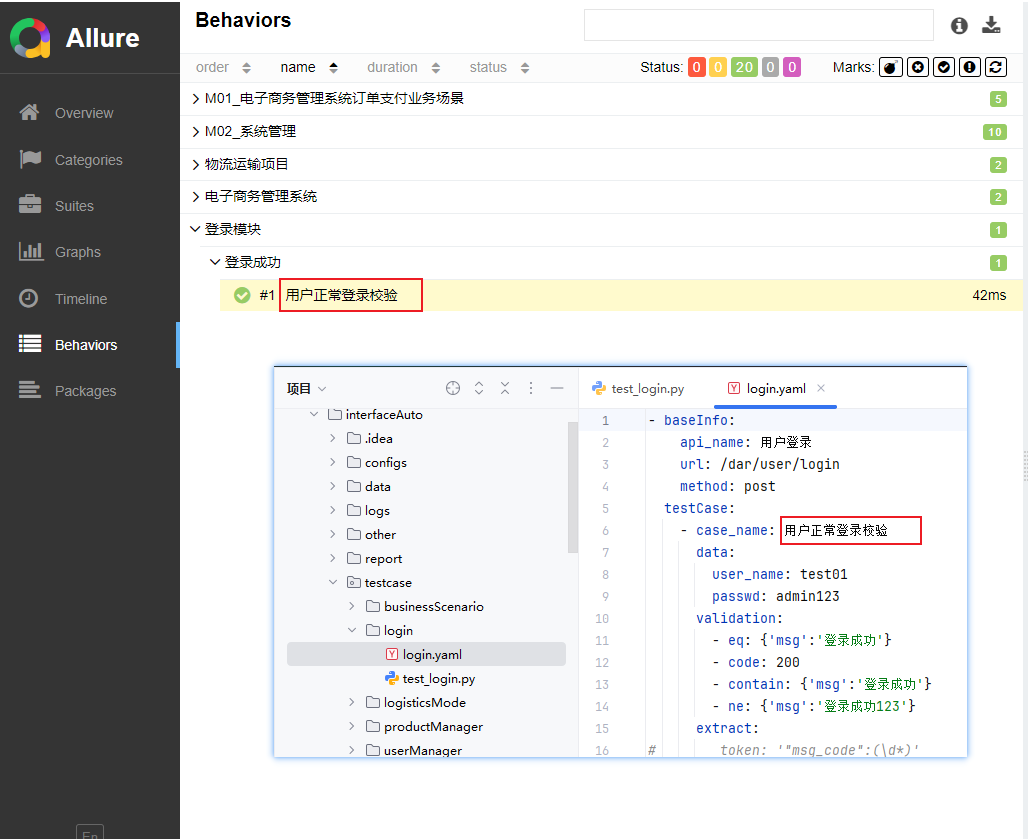Open Categories in the sidebar
This screenshot has height=839, width=1028.
[90, 160]
